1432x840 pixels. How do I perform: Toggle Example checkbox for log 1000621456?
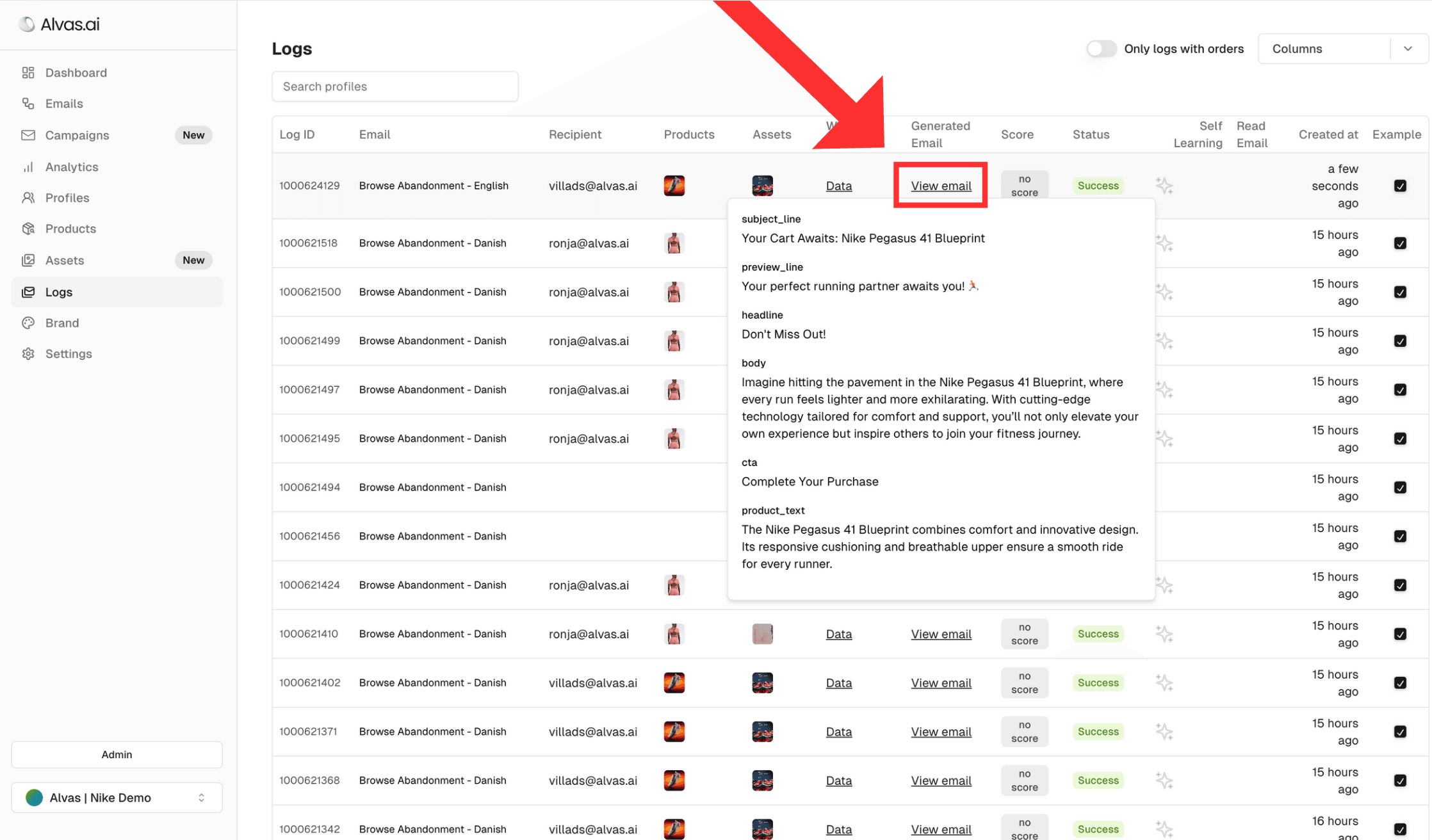tap(1400, 537)
